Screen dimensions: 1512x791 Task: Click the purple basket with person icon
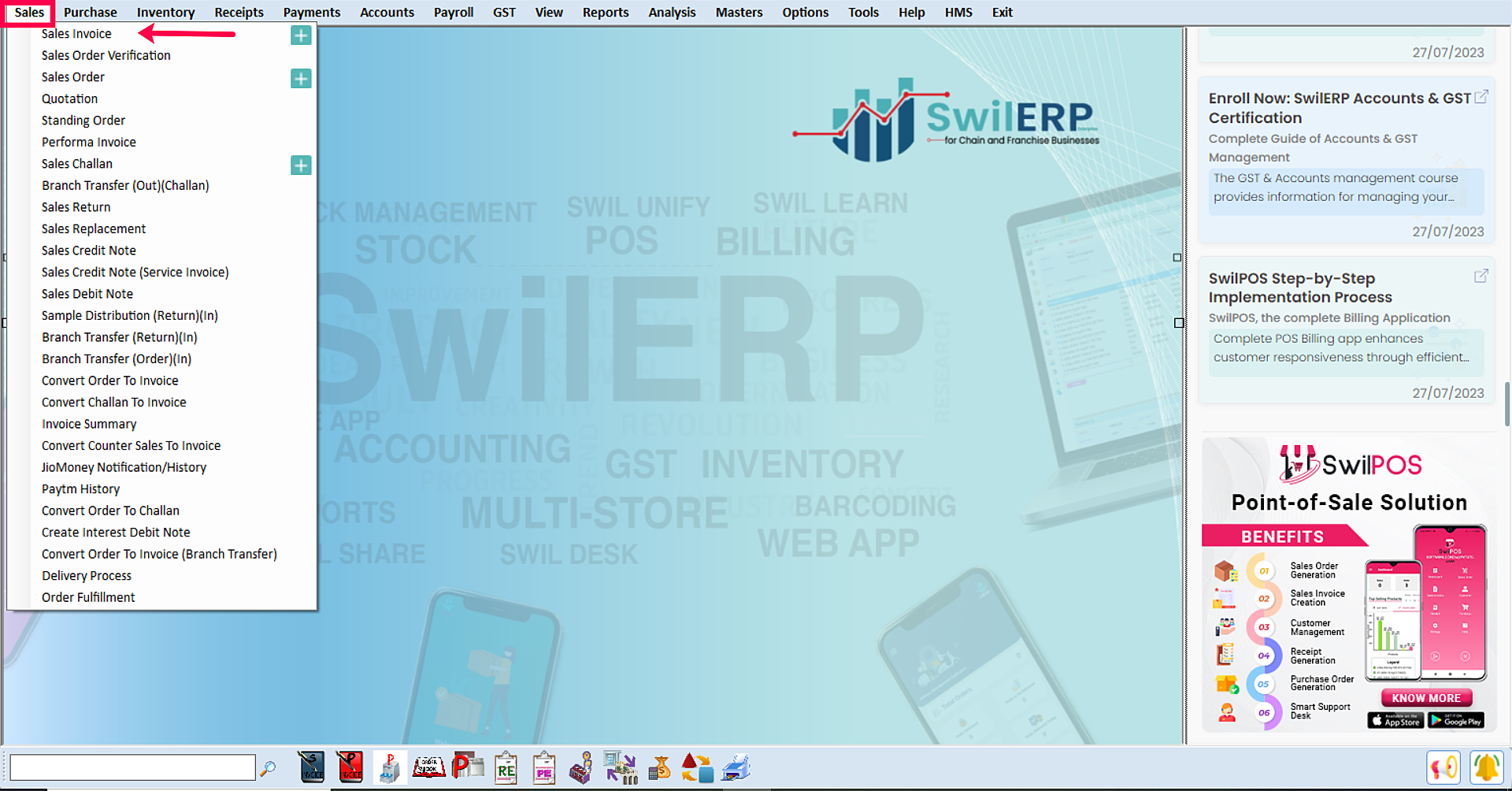point(582,767)
